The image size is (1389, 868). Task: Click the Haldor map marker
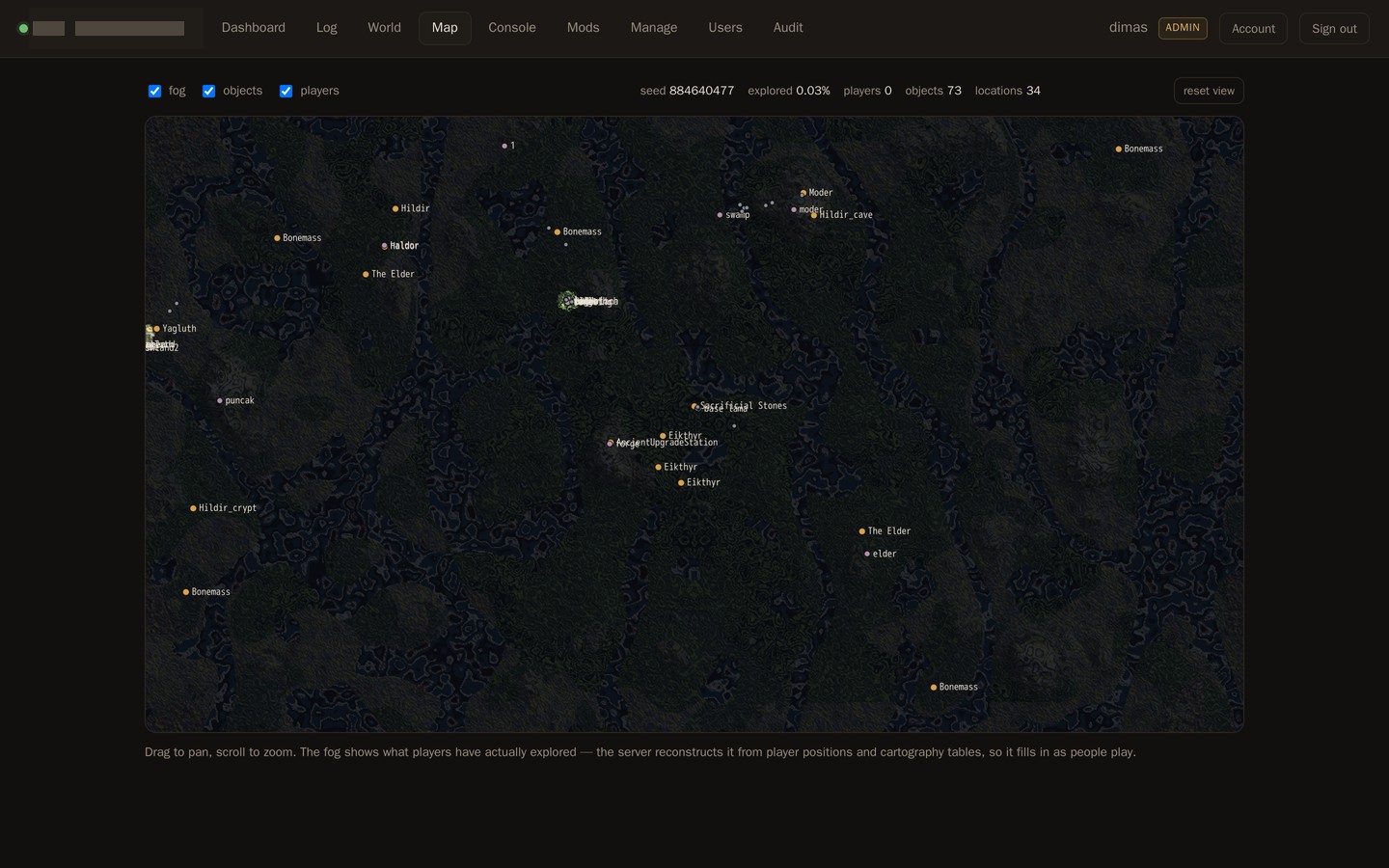385,246
